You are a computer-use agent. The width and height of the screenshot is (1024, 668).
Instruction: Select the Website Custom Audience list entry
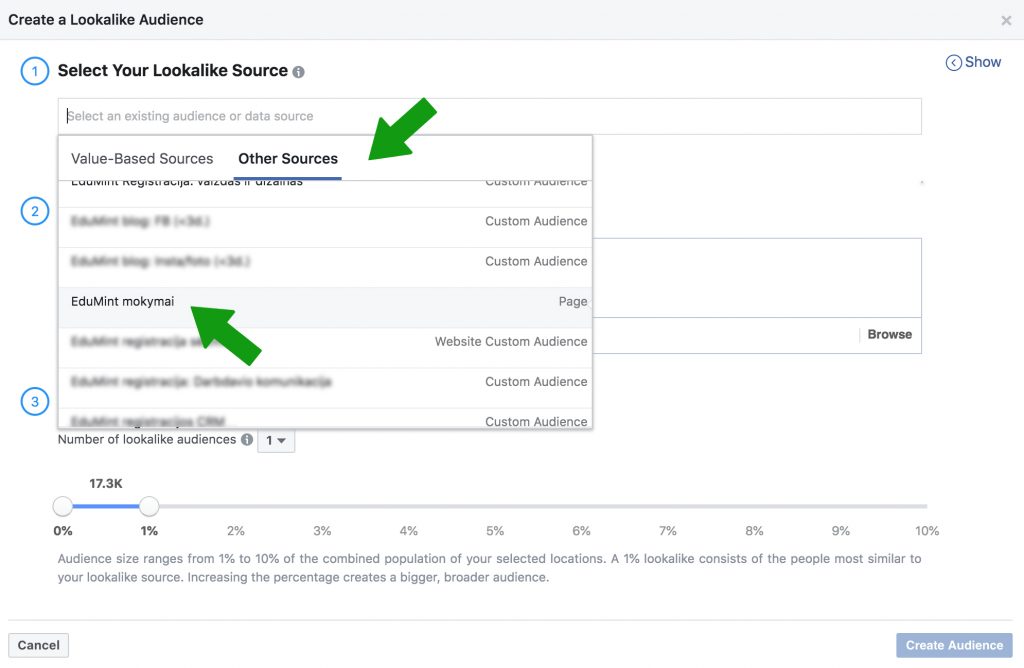325,341
